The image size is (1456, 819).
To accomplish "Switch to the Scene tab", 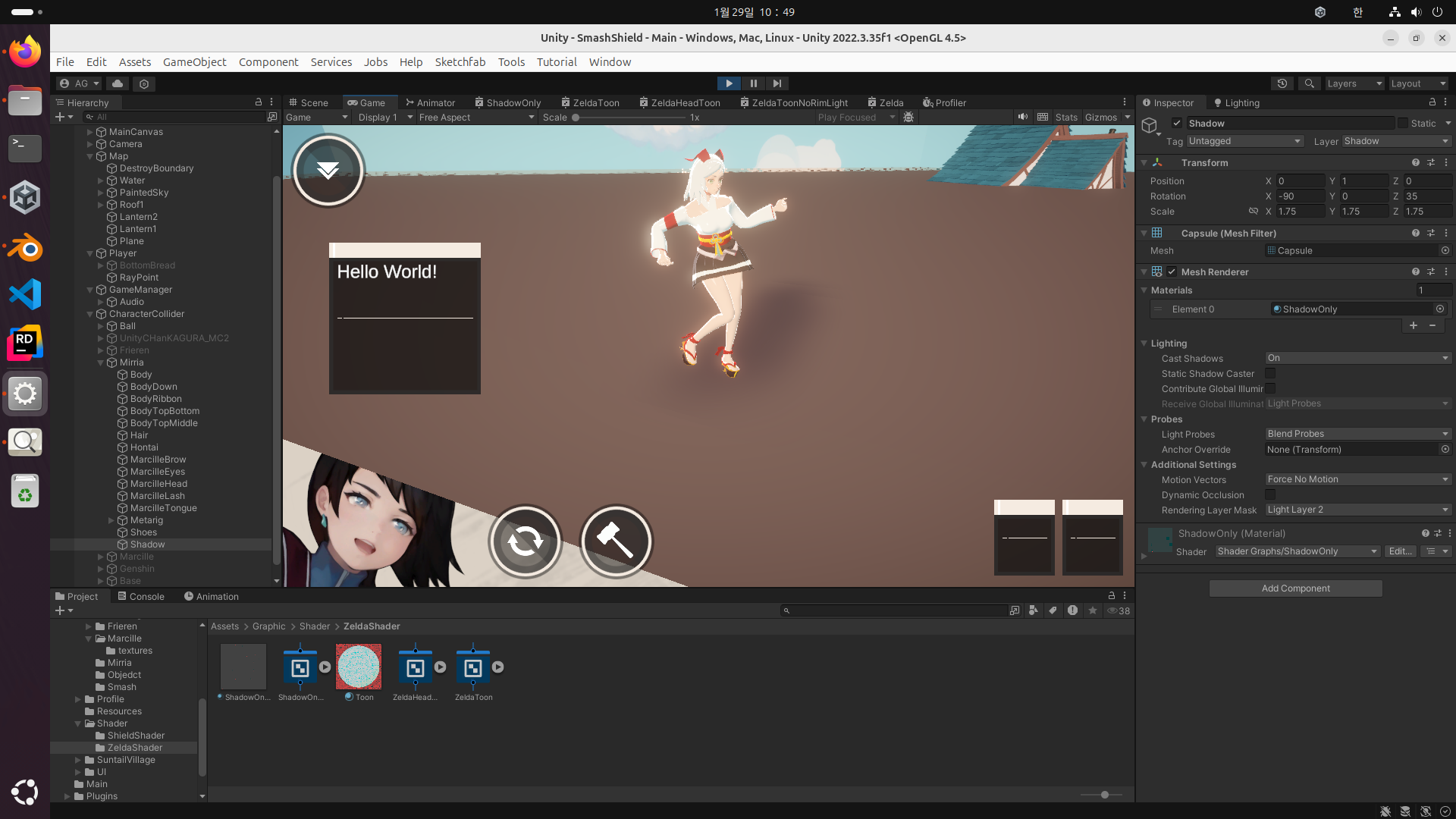I will point(309,102).
